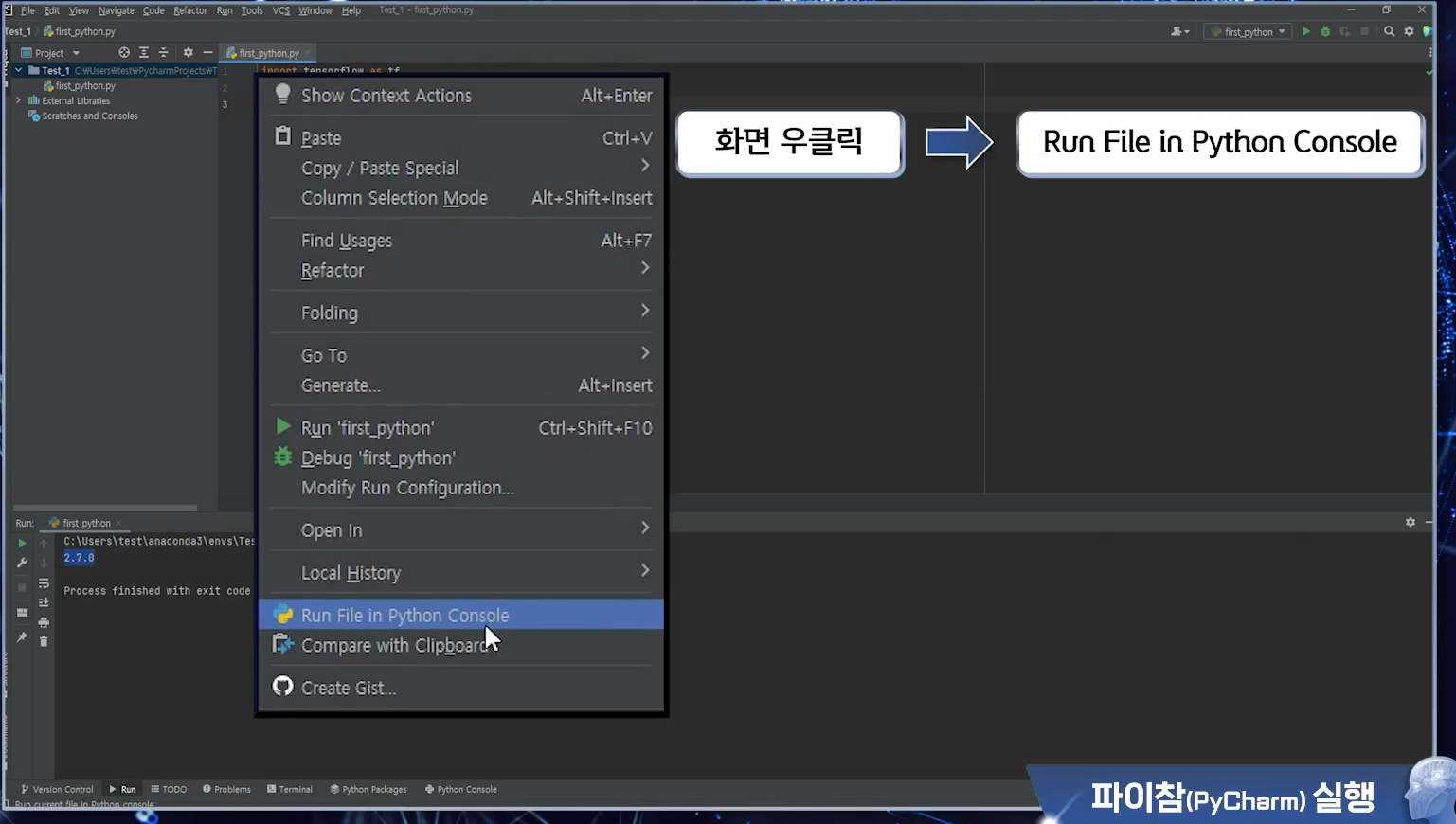The width and height of the screenshot is (1456, 824).
Task: Open IDE settings gear in top toolbar
Action: (x=1409, y=31)
